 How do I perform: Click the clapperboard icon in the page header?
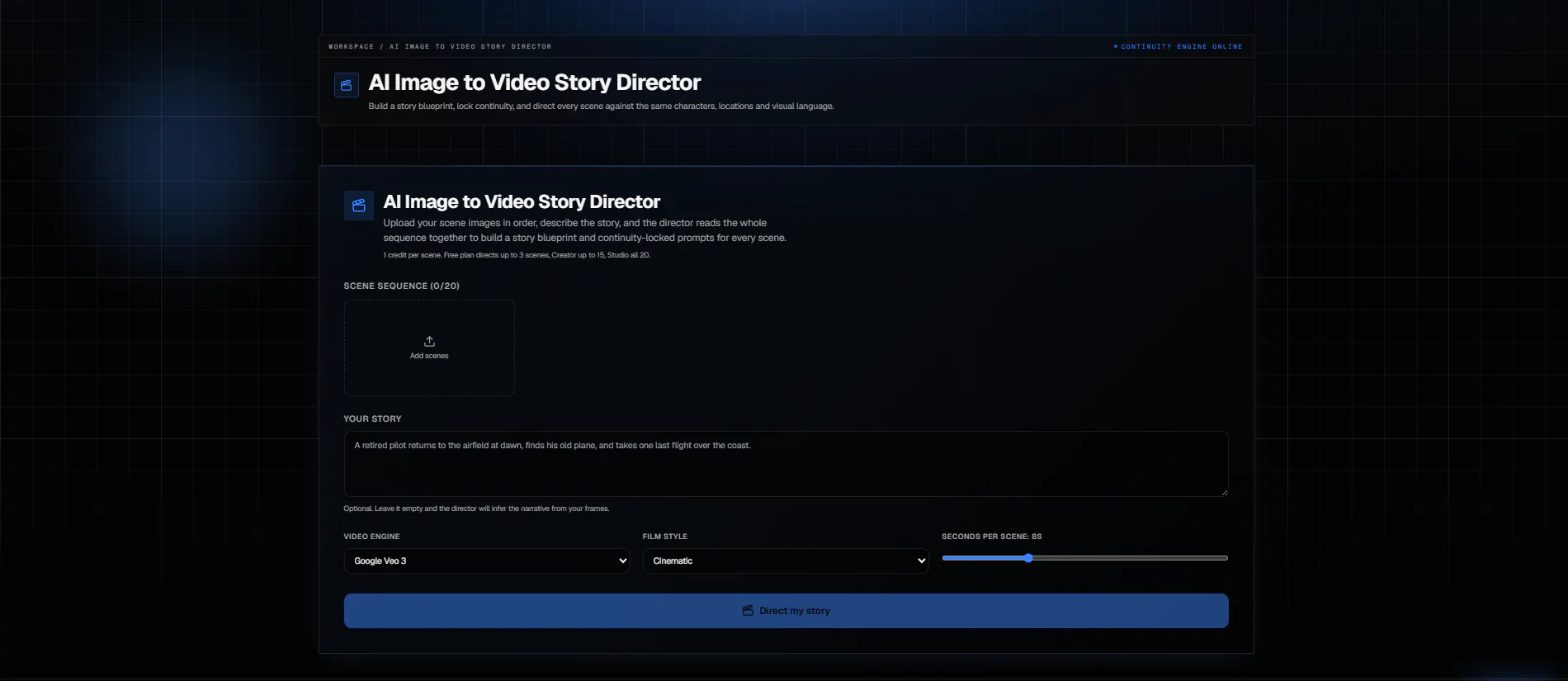347,85
